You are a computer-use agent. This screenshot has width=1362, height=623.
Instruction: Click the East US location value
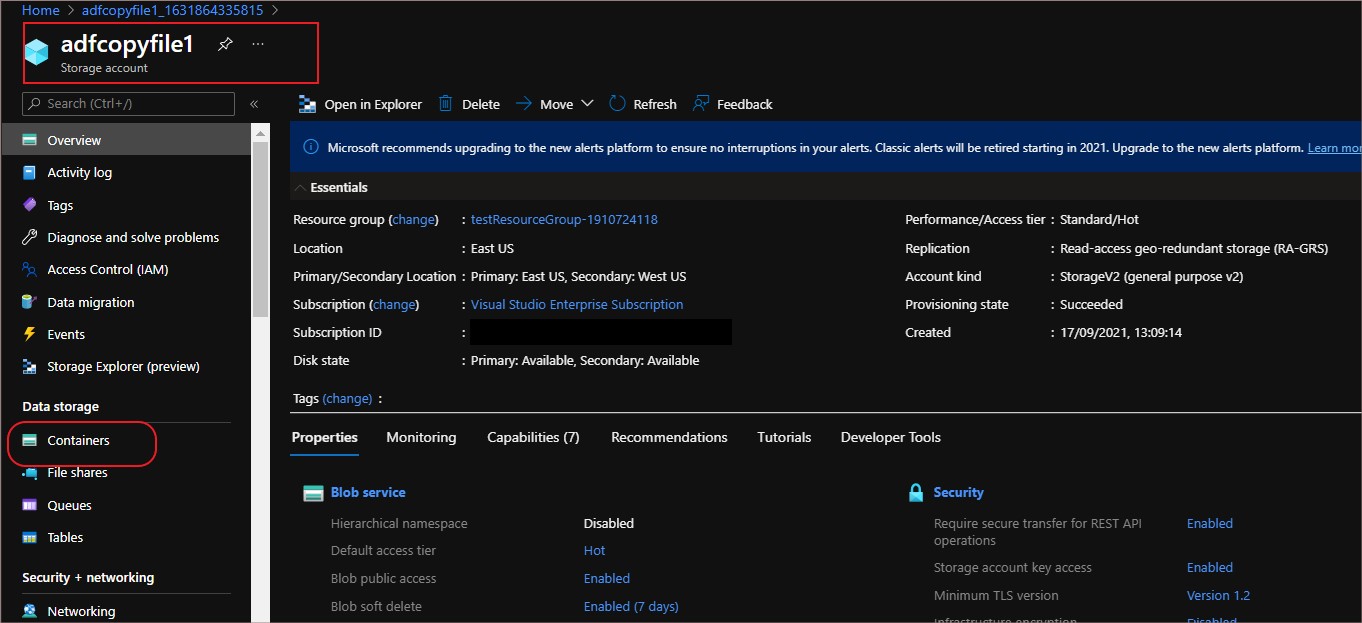pyautogui.click(x=492, y=248)
